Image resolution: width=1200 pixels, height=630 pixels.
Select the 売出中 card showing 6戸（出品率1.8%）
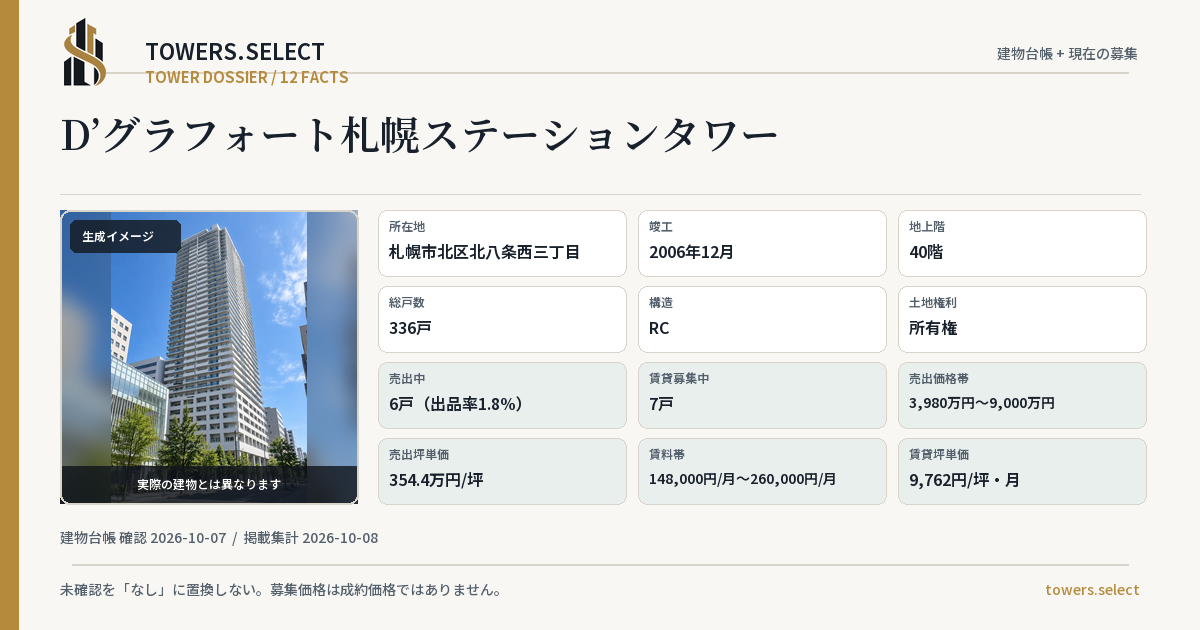tap(502, 395)
